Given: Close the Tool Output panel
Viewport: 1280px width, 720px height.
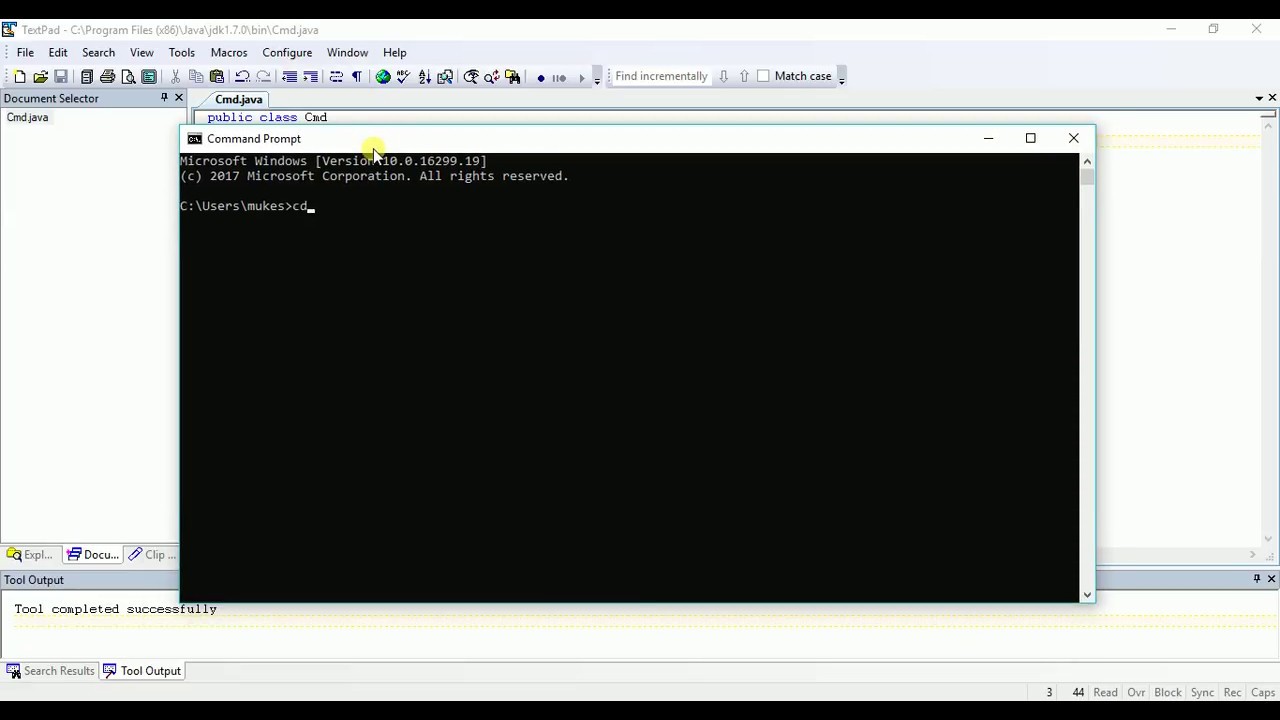Looking at the screenshot, I should (1272, 579).
